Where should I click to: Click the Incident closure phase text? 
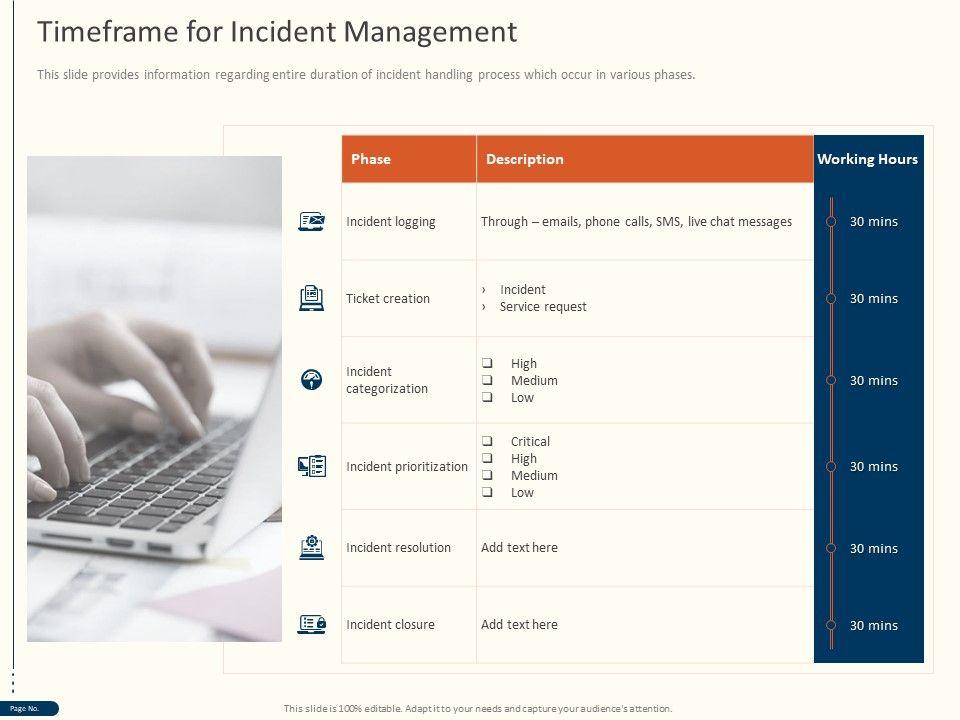click(x=390, y=624)
